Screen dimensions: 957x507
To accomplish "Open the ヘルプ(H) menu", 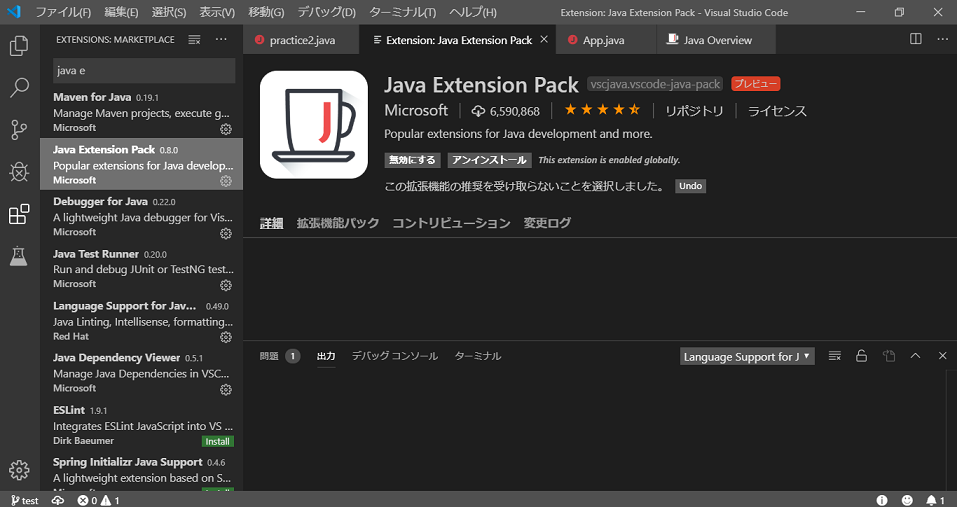I will 472,12.
